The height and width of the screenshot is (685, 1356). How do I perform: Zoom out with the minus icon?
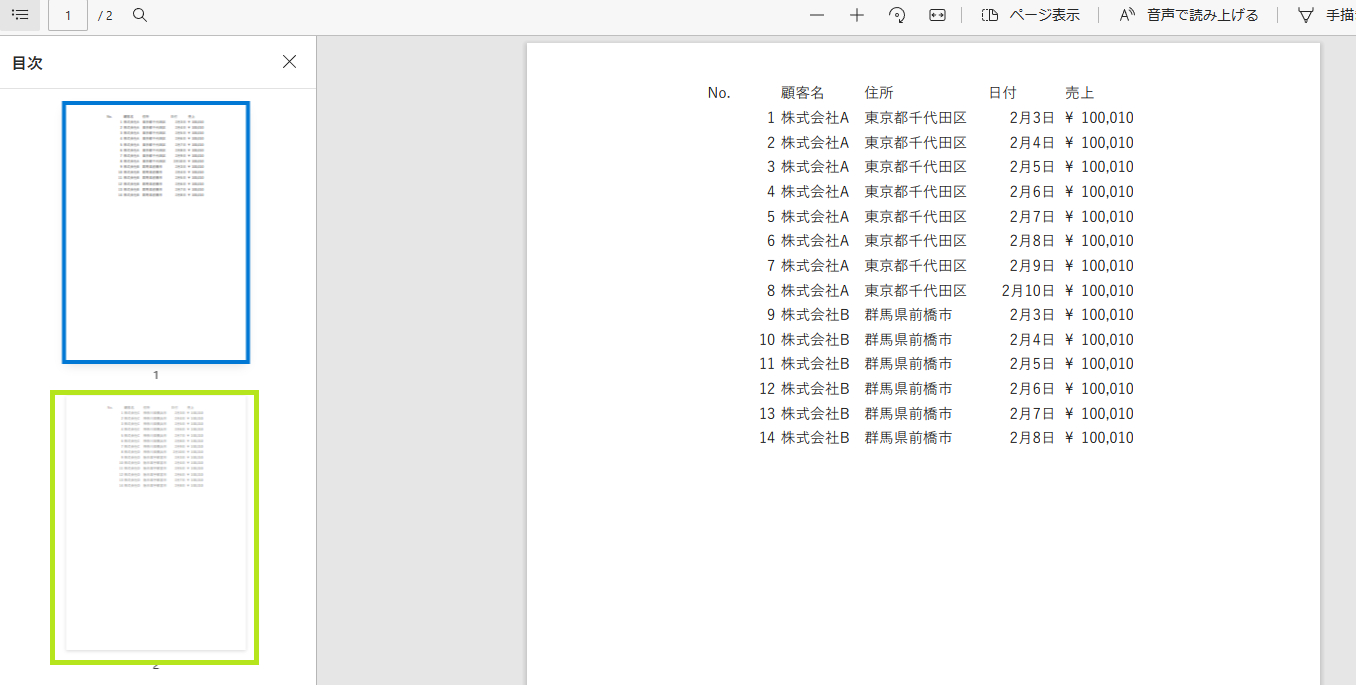click(817, 15)
